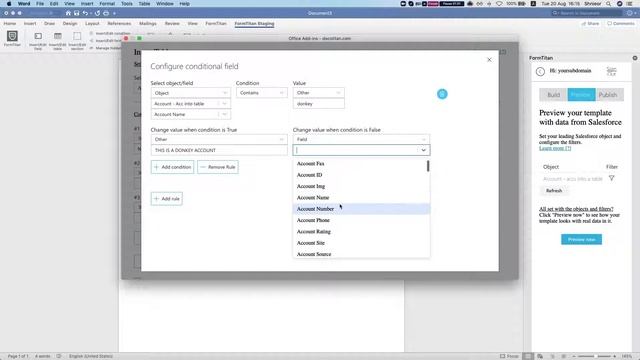640x360 pixels.
Task: Click the Comments button in Word
Action: click(620, 24)
